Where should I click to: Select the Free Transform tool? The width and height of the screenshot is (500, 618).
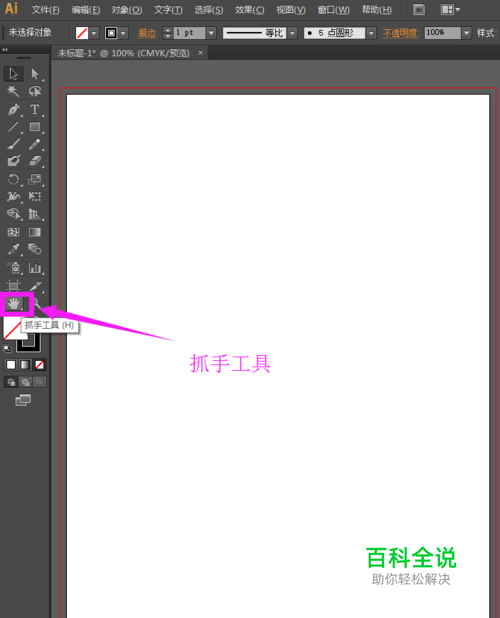click(x=35, y=196)
